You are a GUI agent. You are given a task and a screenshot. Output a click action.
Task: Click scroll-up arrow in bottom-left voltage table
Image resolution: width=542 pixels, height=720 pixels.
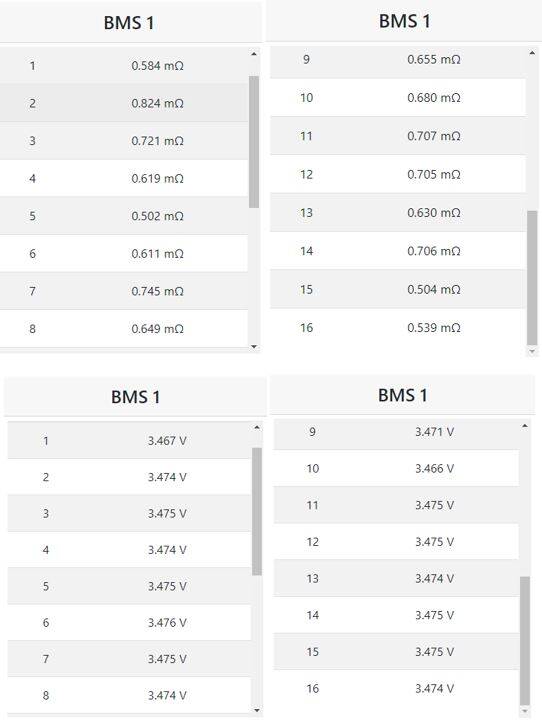tap(257, 428)
